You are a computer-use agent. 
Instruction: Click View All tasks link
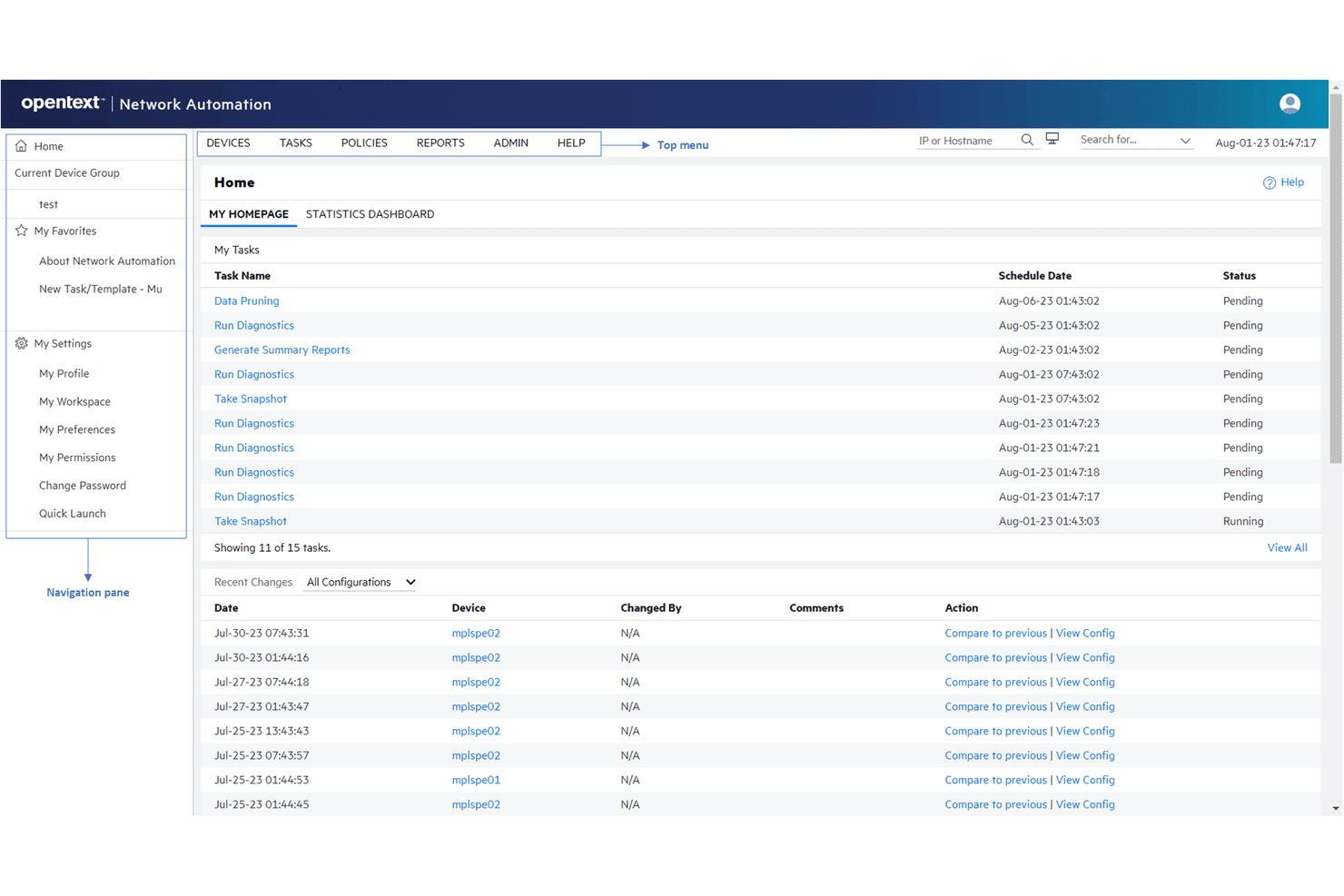(x=1287, y=547)
